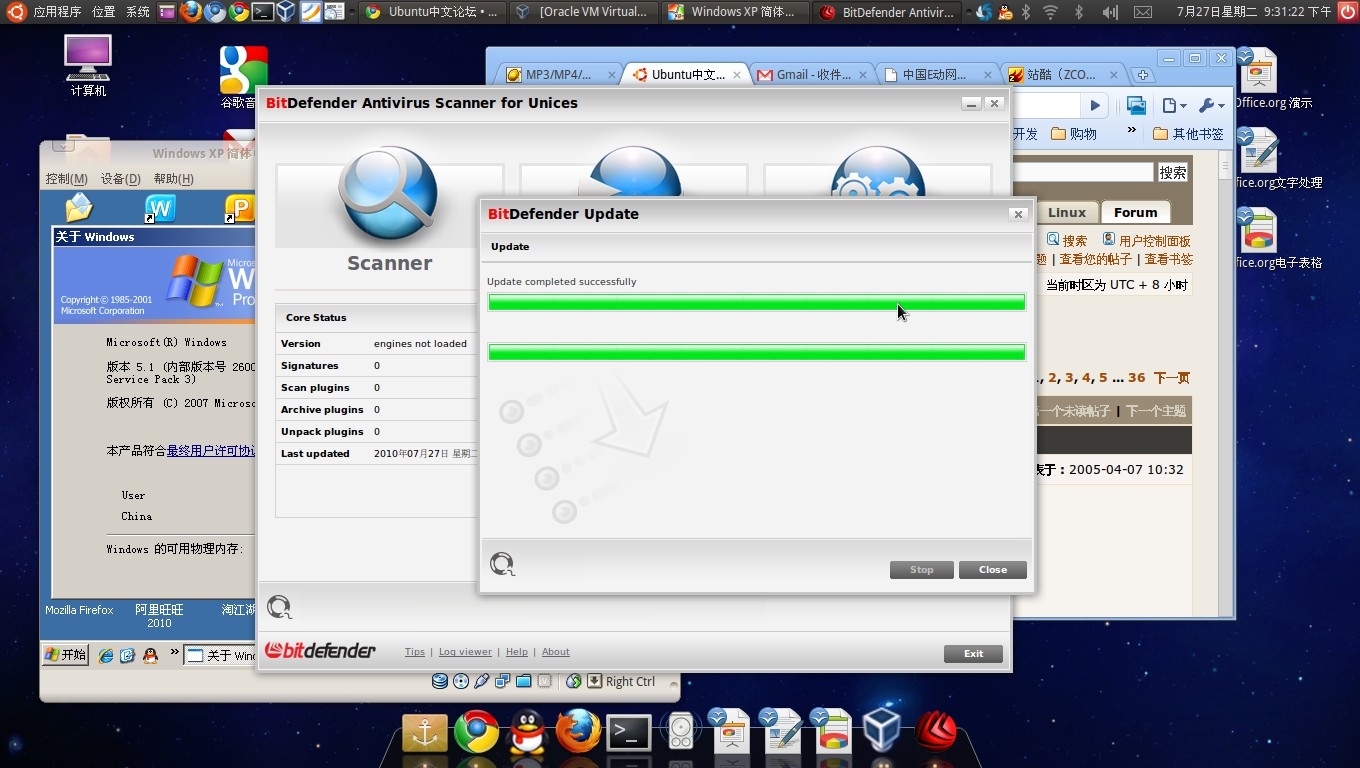This screenshot has width=1360, height=768.
Task: Click the magnifier status icon in the Scanner window
Action: coord(280,607)
